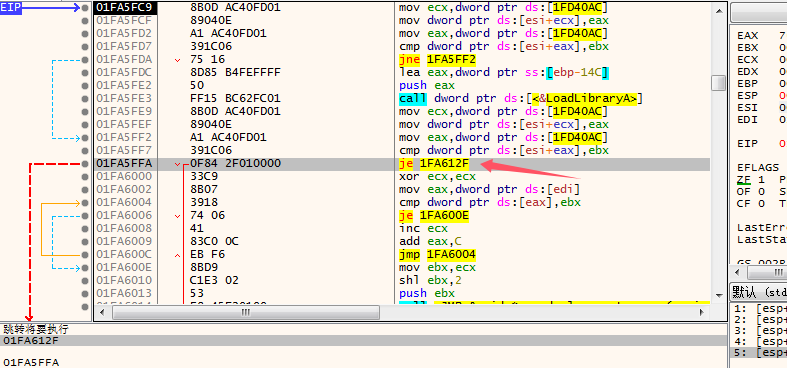Toggle breakpoint dot beside 01FA6000
The width and height of the screenshot is (787, 368).
tap(85, 176)
